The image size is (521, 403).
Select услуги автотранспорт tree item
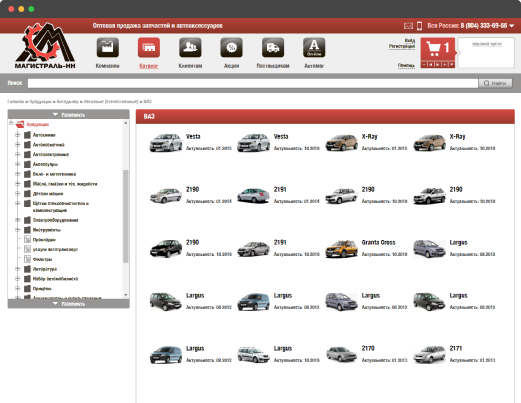click(x=55, y=249)
